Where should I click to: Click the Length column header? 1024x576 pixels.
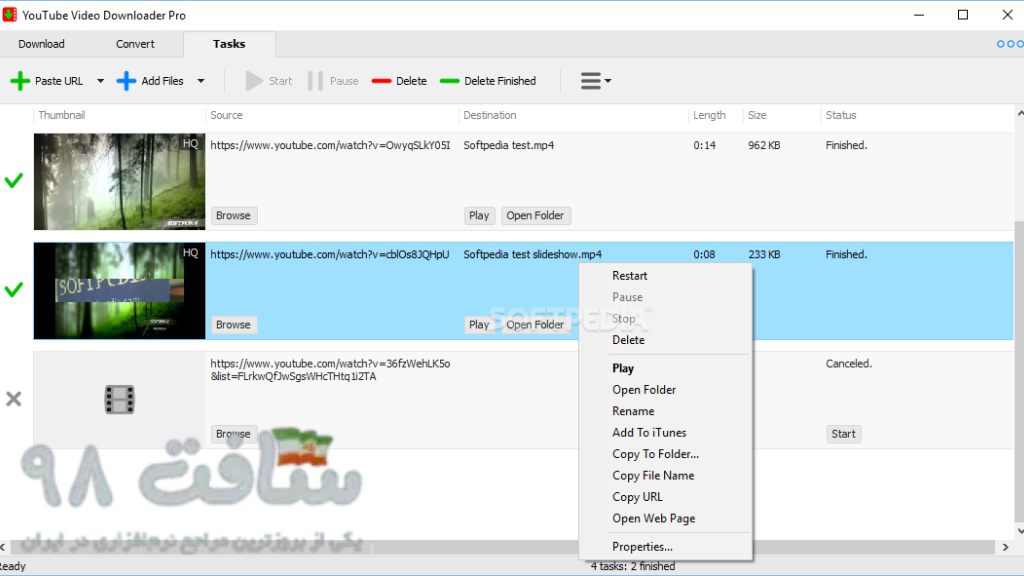pos(709,115)
